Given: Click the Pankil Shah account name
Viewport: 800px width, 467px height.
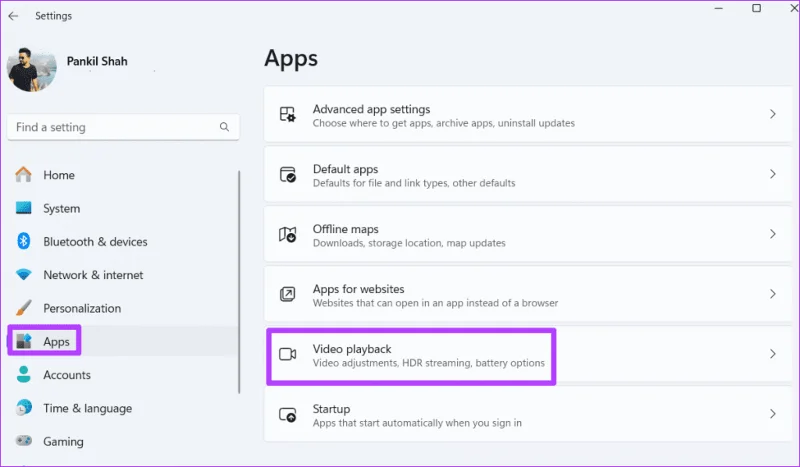Looking at the screenshot, I should pos(97,61).
